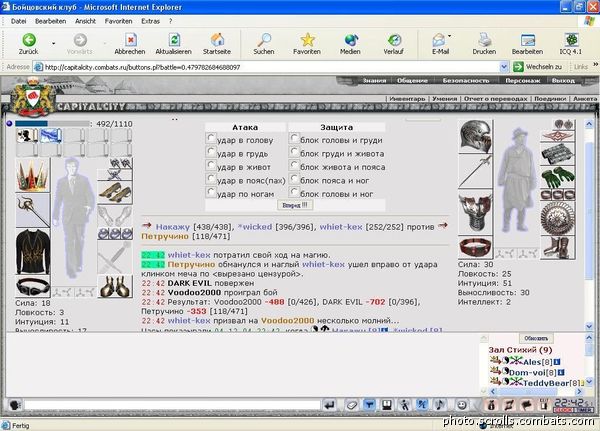Click the sword weapon on right character
This screenshot has height=431, width=600.
pos(476,171)
